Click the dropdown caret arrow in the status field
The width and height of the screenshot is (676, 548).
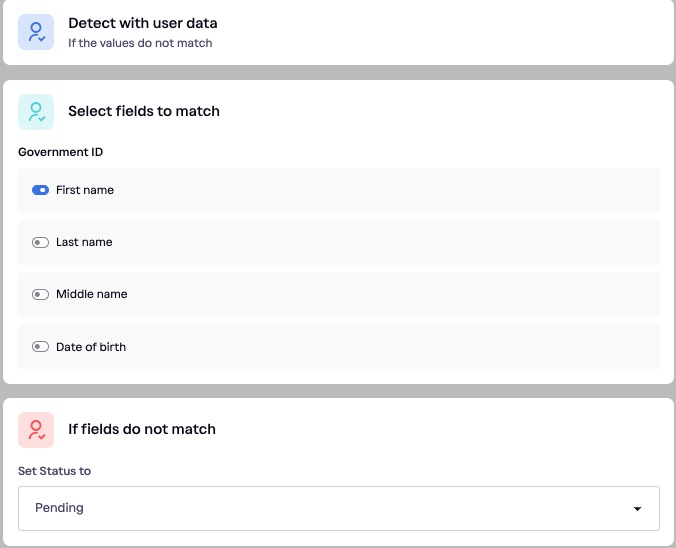(637, 509)
